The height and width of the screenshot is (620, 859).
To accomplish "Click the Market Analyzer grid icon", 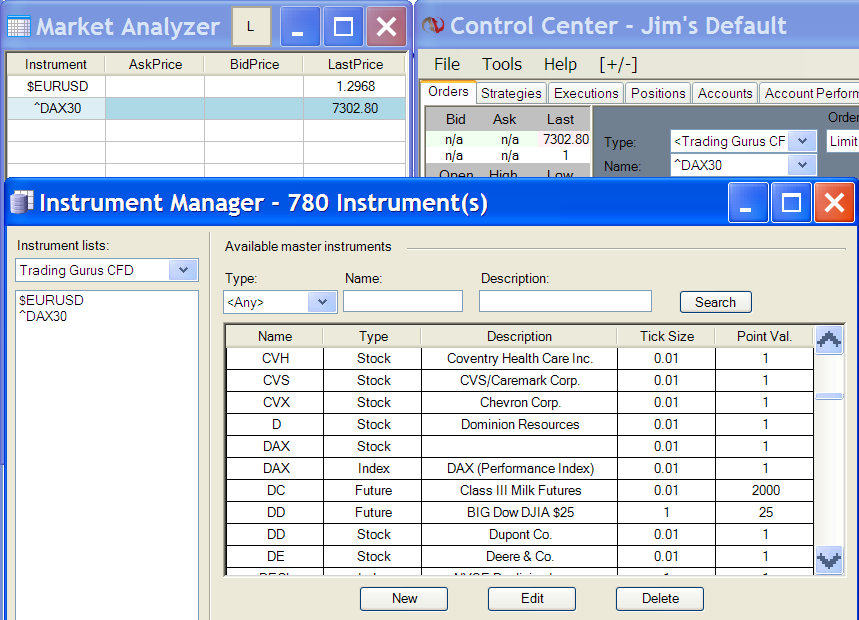I will tap(18, 27).
